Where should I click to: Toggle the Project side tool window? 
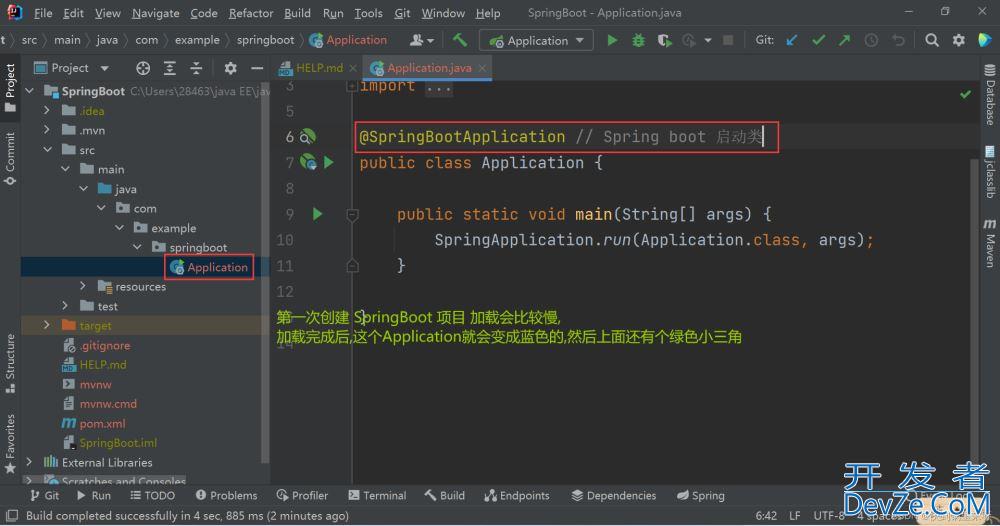click(10, 87)
